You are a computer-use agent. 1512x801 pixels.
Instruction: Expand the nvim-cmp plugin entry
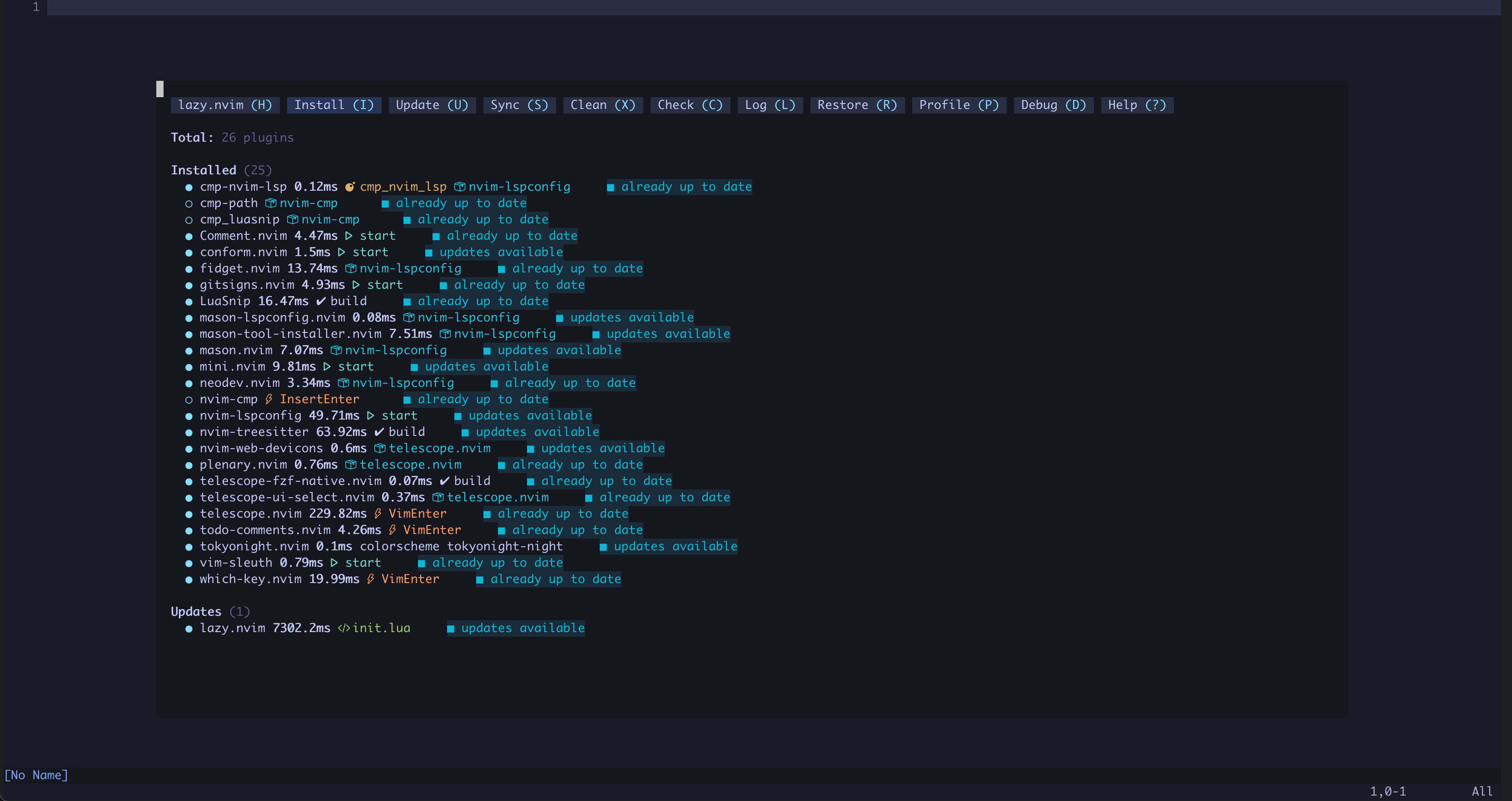[229, 399]
